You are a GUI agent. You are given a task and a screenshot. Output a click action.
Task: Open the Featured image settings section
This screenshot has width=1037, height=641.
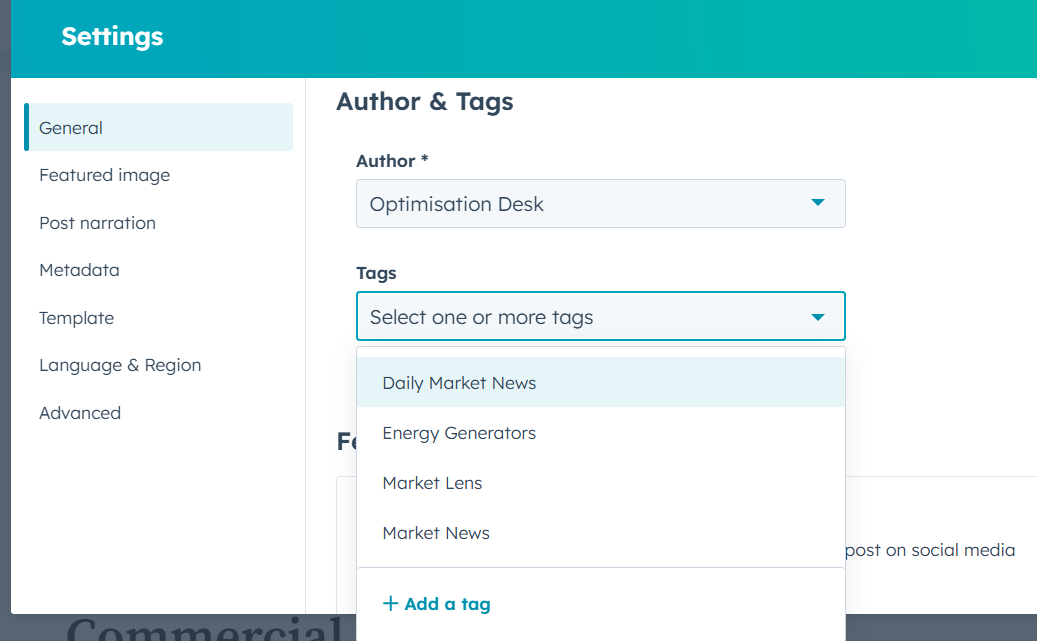pos(104,175)
